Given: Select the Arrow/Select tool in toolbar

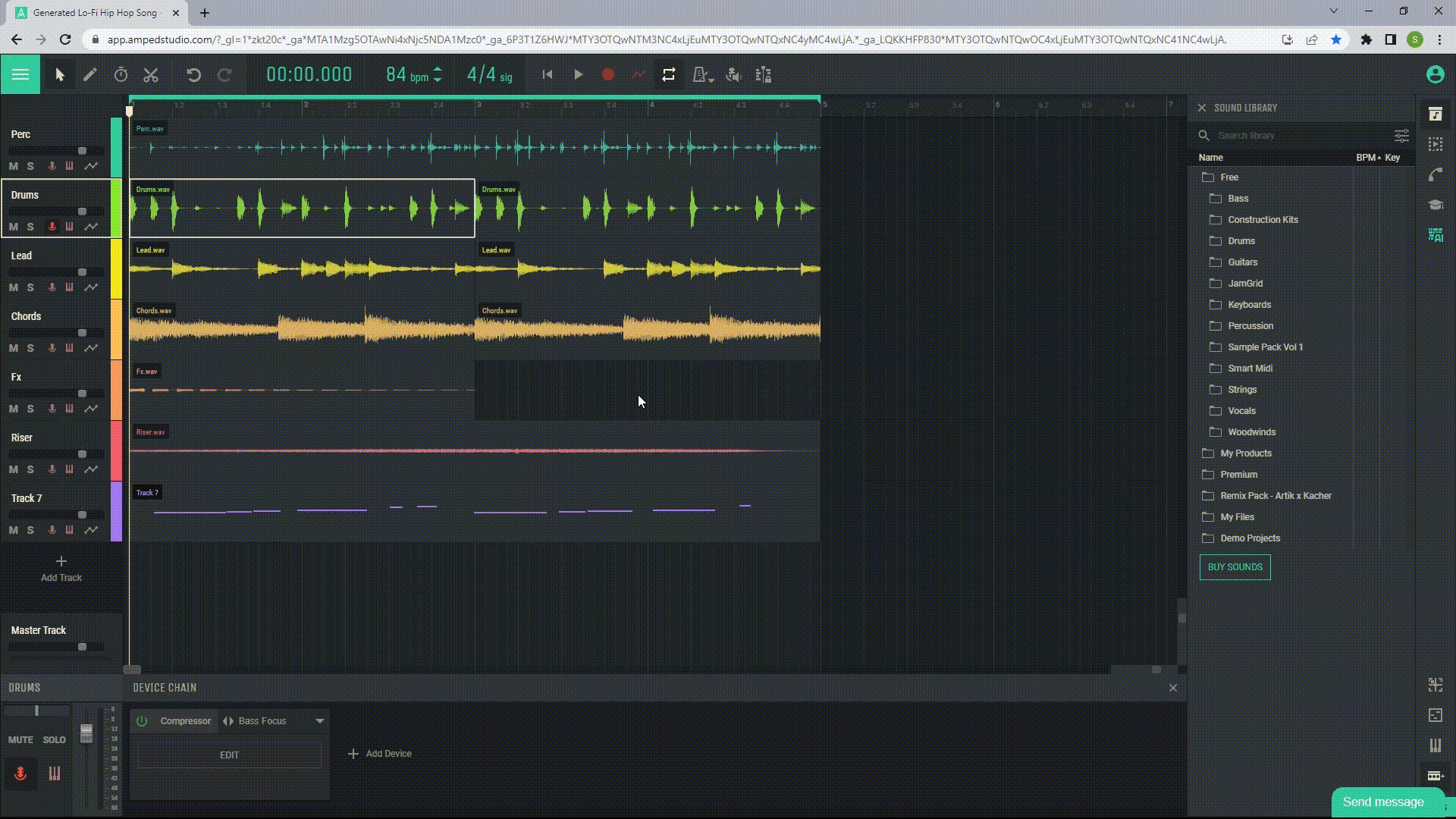Looking at the screenshot, I should pyautogui.click(x=59, y=75).
